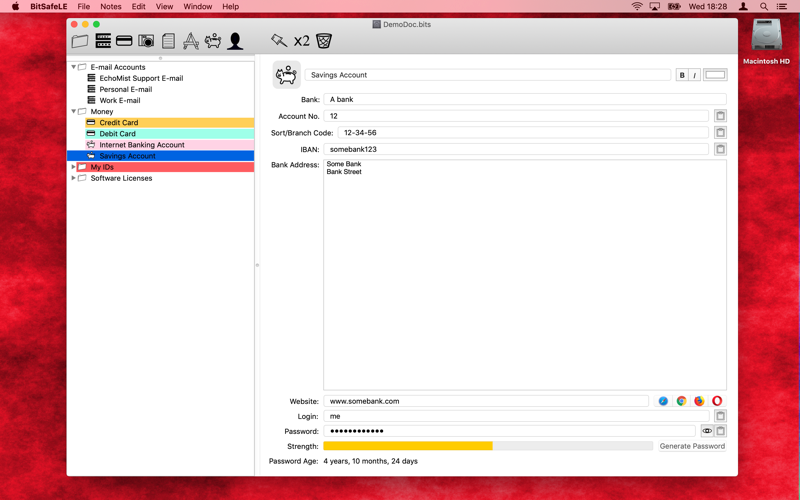The width and height of the screenshot is (800, 500).
Task: Open website in Chrome browser icon
Action: tap(681, 401)
